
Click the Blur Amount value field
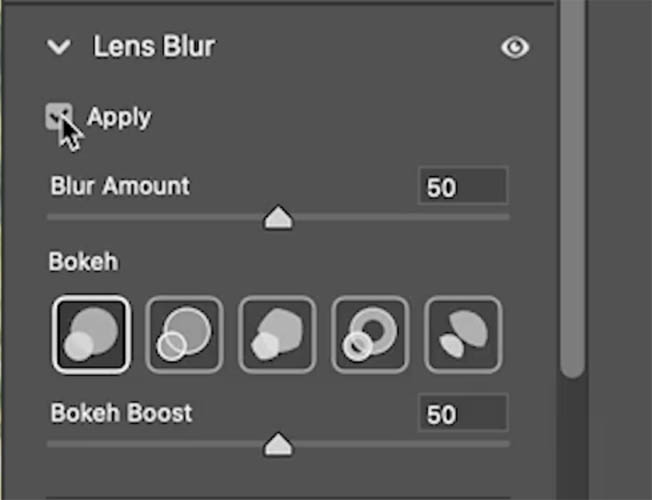click(x=463, y=186)
